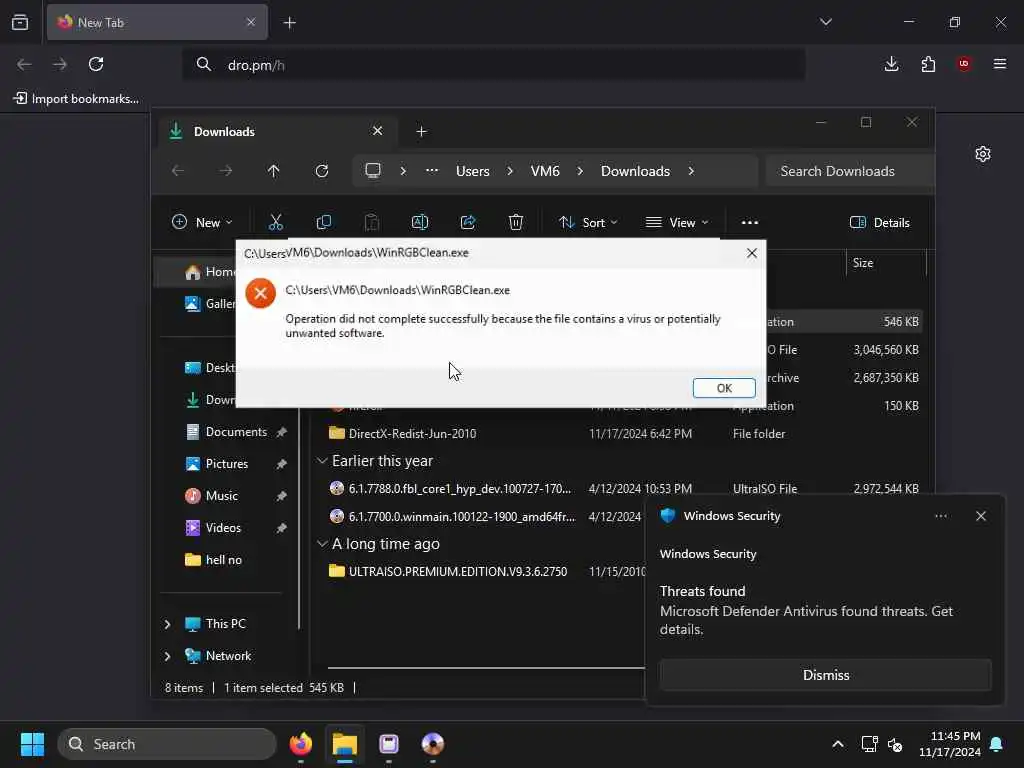Open a new Firefox tab
The width and height of the screenshot is (1024, 768).
point(290,23)
